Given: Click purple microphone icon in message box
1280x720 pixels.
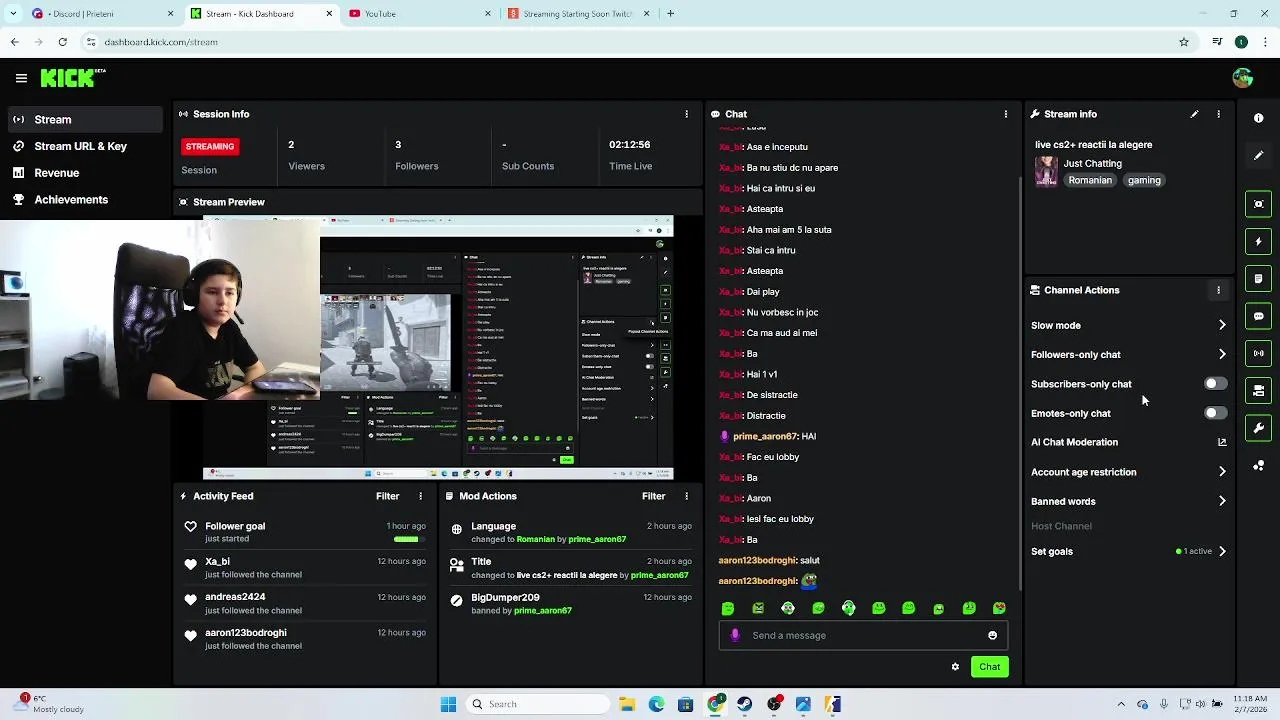Looking at the screenshot, I should point(735,635).
